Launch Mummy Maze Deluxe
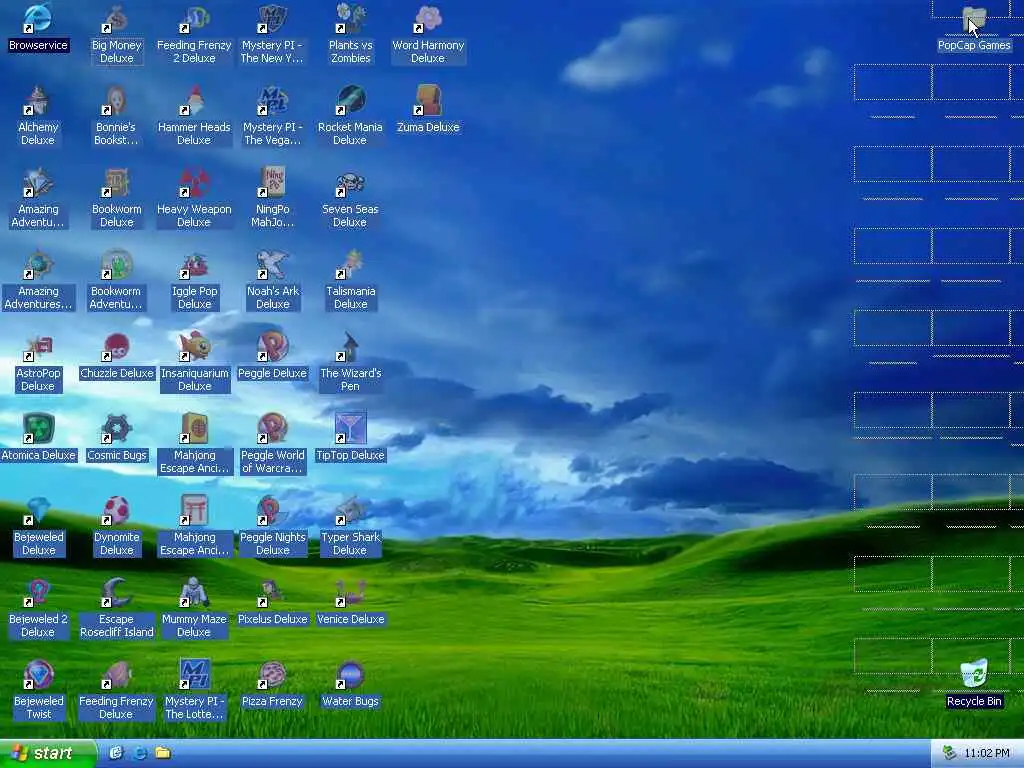Image resolution: width=1024 pixels, height=768 pixels. pyautogui.click(x=194, y=610)
